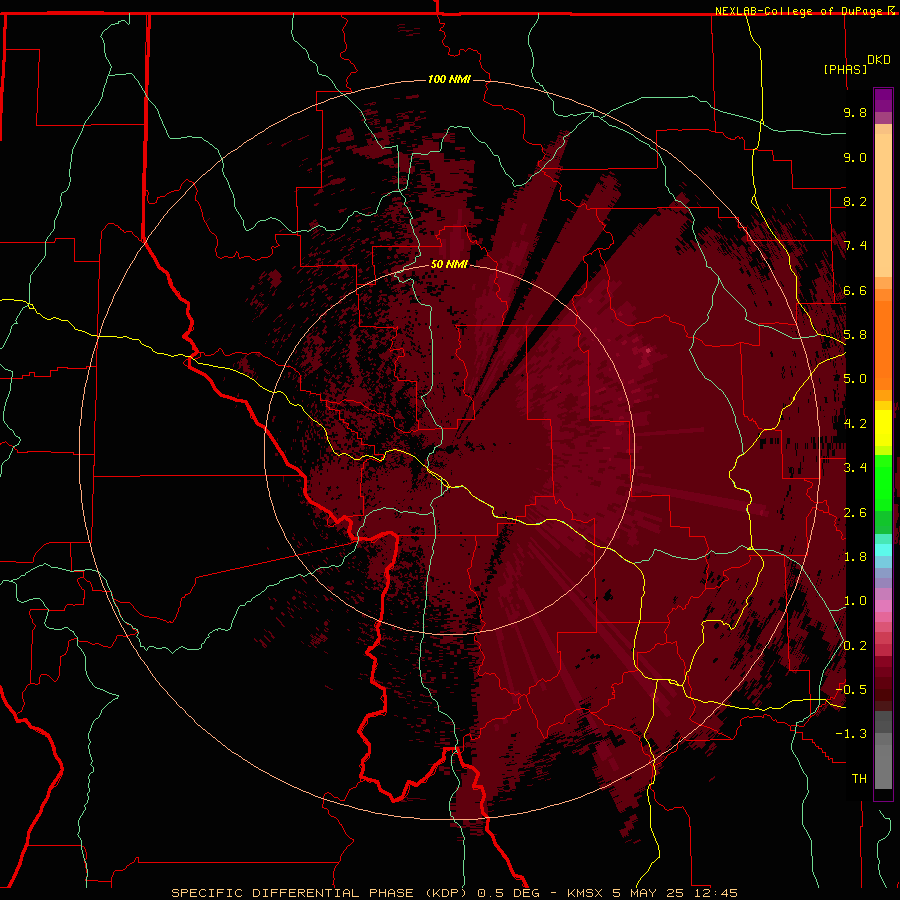This screenshot has height=900, width=900.
Task: Select the 4.2 legend value
Action: [x=855, y=424]
